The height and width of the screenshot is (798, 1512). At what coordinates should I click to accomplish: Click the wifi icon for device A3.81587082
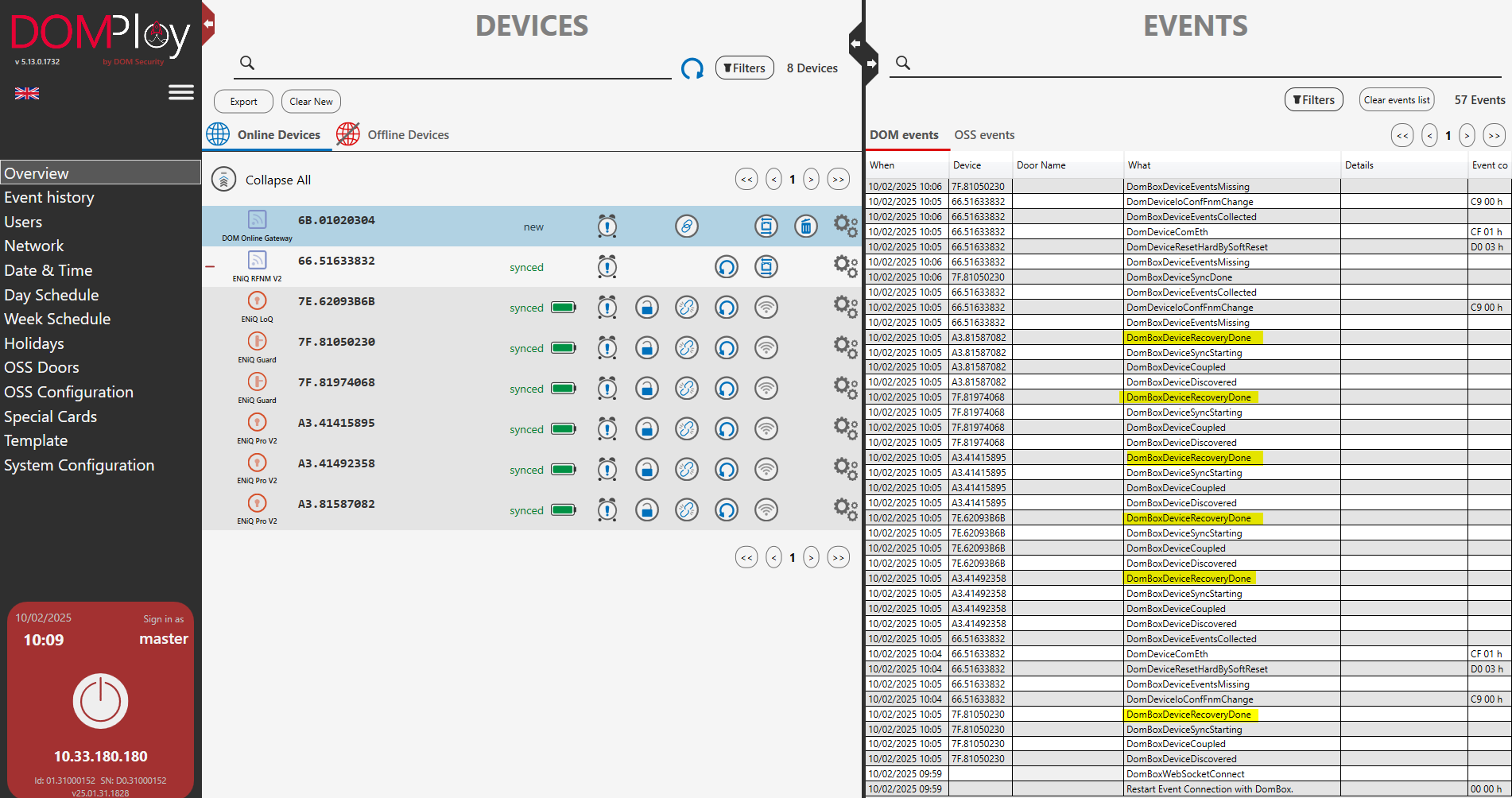(x=766, y=510)
